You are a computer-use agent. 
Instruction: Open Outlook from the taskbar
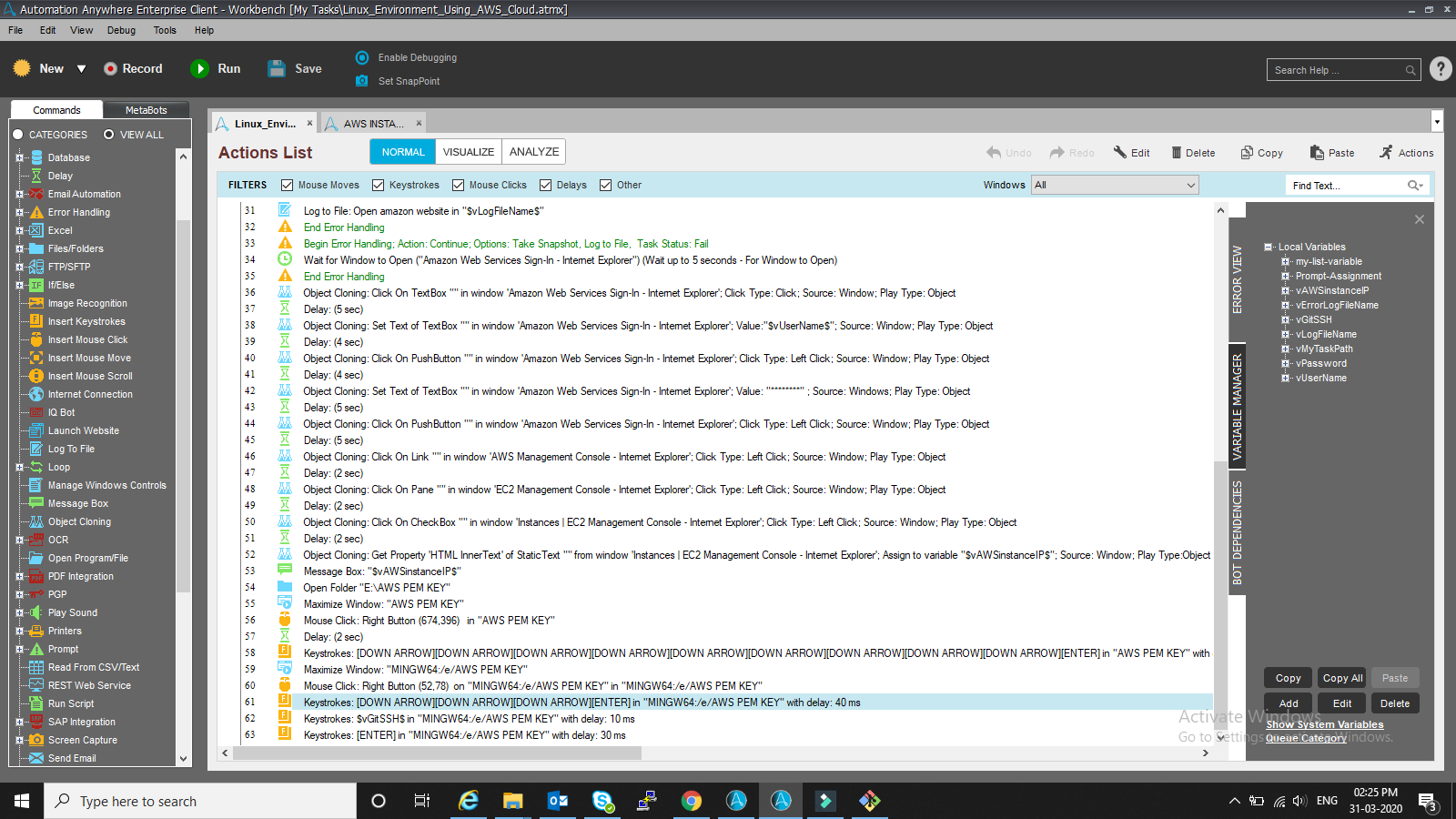point(558,801)
